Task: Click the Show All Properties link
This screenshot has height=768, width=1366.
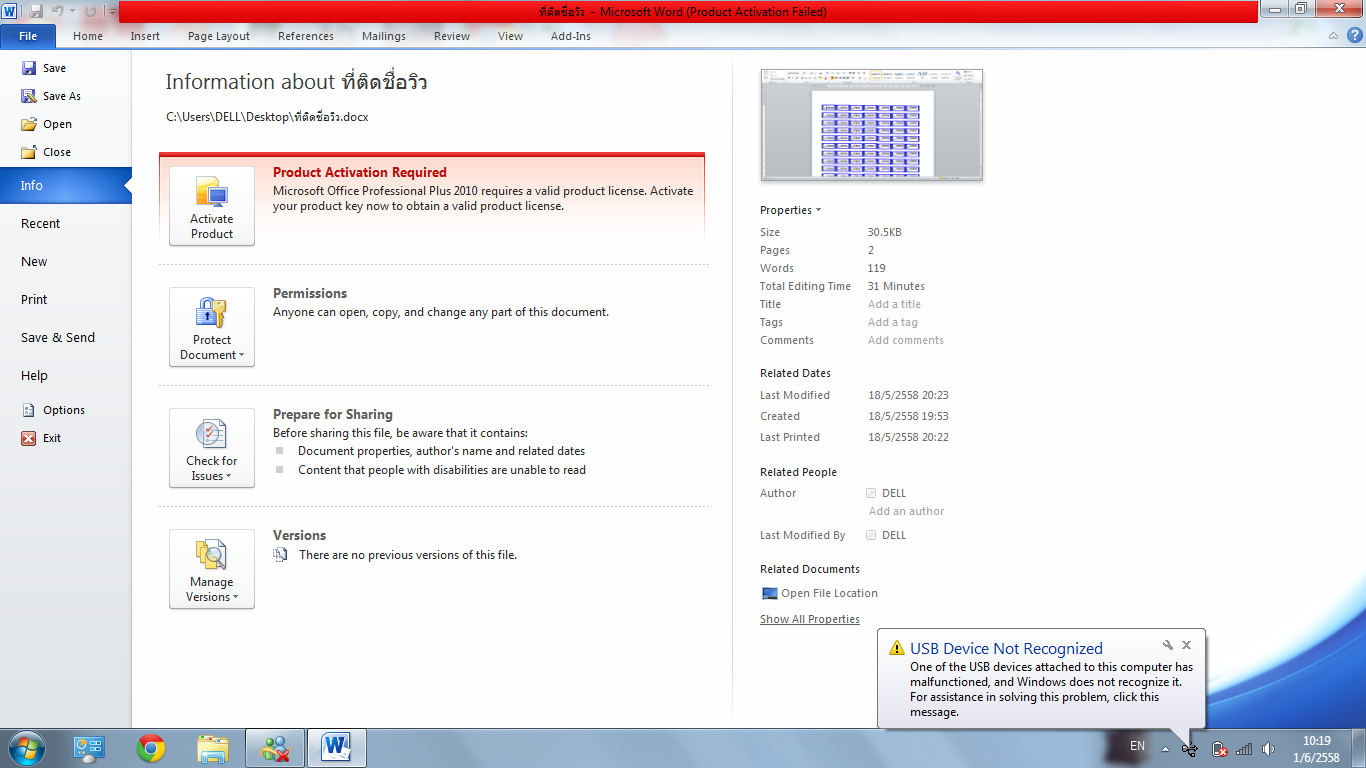Action: coord(809,619)
